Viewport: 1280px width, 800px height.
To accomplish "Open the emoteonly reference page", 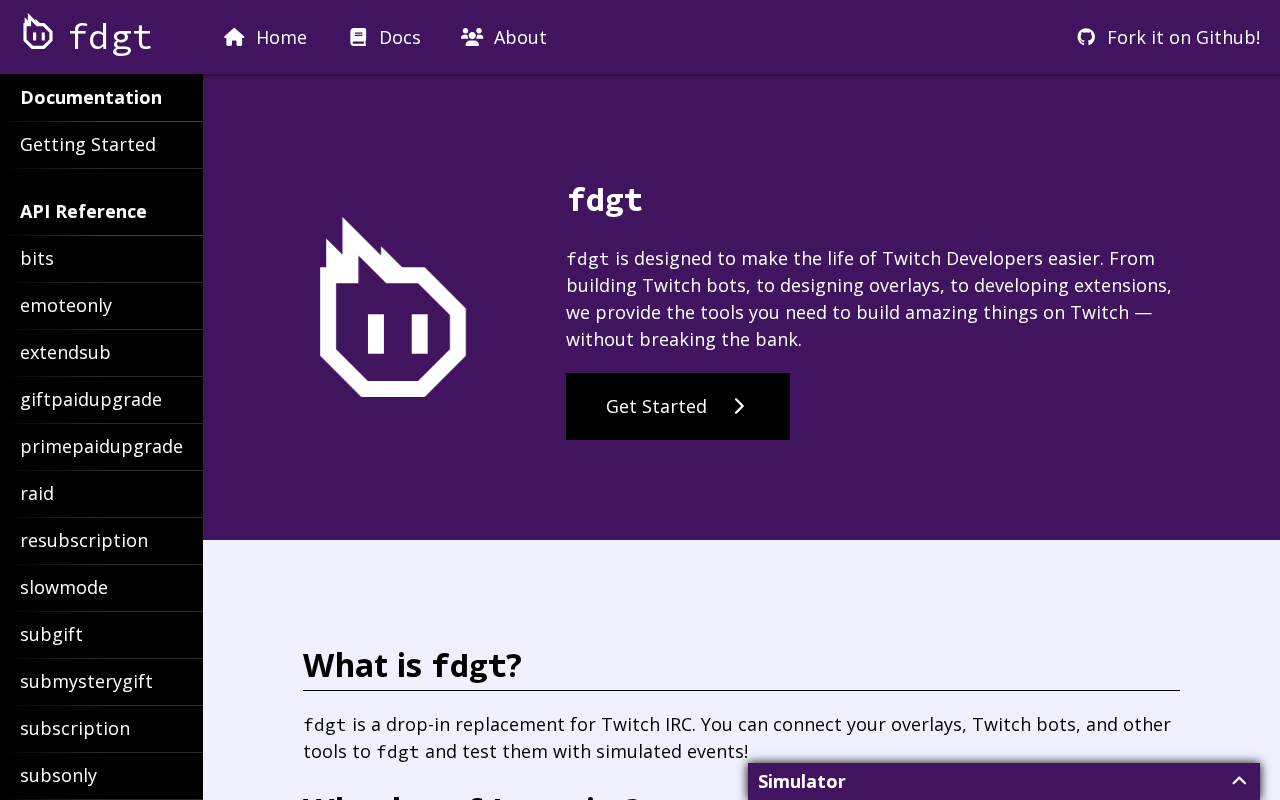I will coord(66,305).
